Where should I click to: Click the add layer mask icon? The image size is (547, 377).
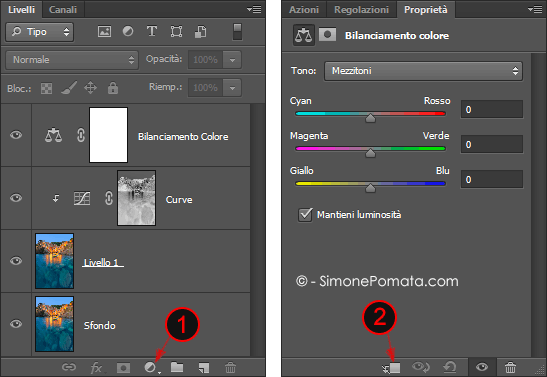[x=123, y=368]
